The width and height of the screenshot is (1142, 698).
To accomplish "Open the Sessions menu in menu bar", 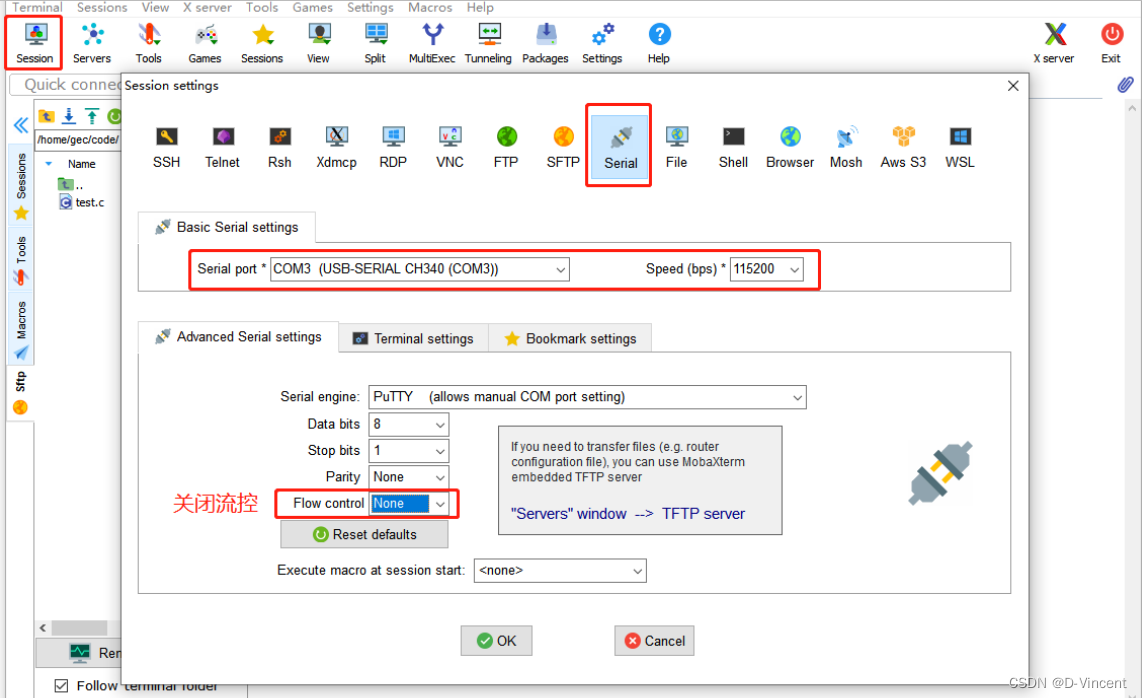I will click(102, 7).
